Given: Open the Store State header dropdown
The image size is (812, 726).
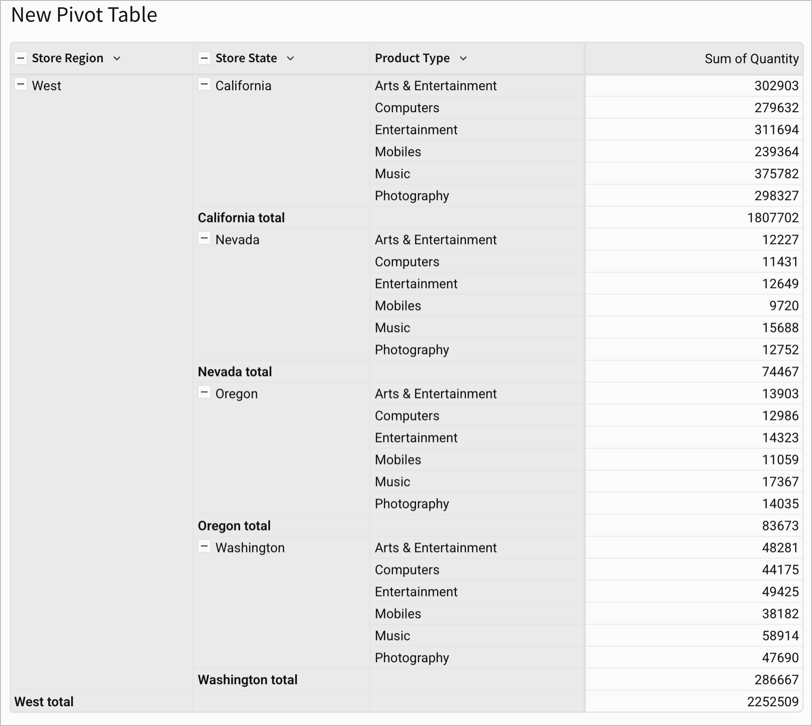Looking at the screenshot, I should pyautogui.click(x=290, y=58).
